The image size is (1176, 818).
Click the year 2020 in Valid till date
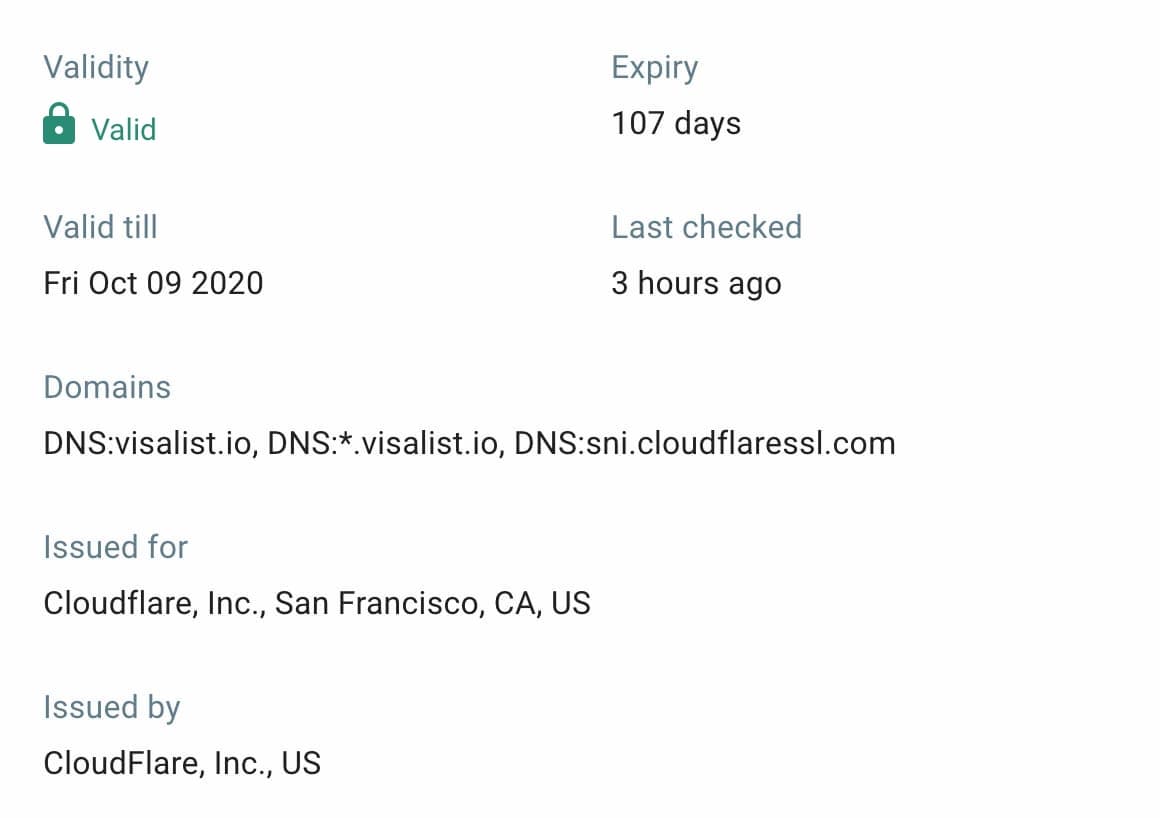pos(227,283)
